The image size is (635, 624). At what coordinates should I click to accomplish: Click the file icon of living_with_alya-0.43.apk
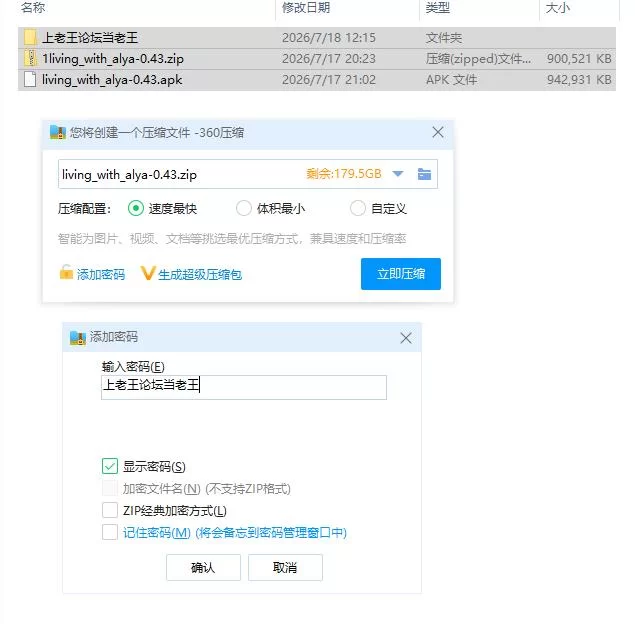coord(30,79)
